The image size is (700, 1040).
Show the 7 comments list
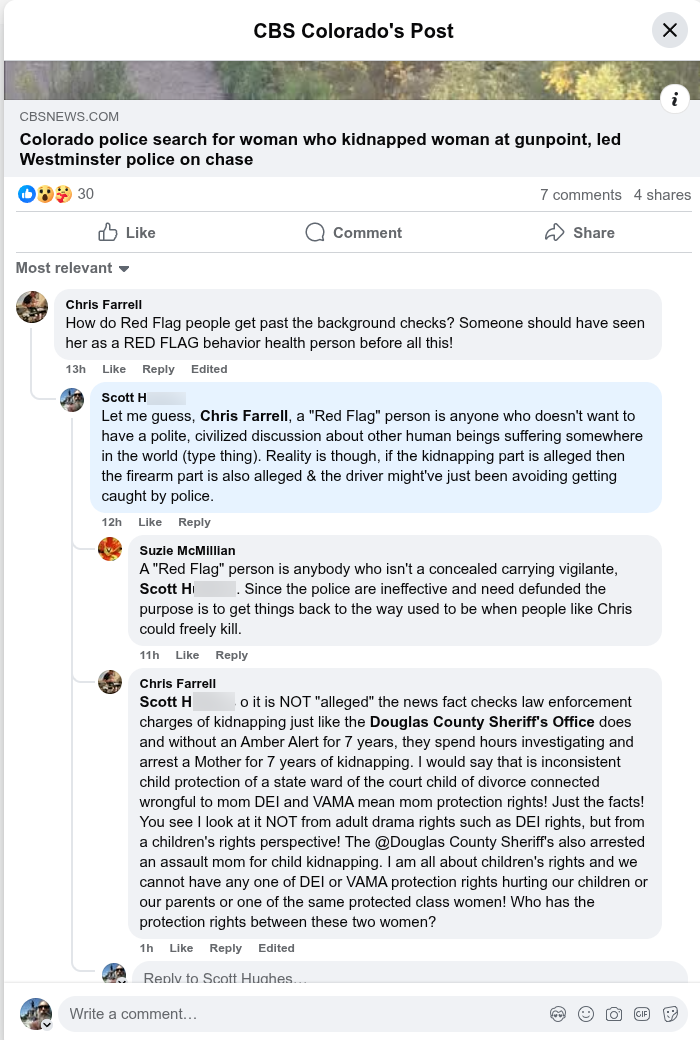(x=580, y=195)
